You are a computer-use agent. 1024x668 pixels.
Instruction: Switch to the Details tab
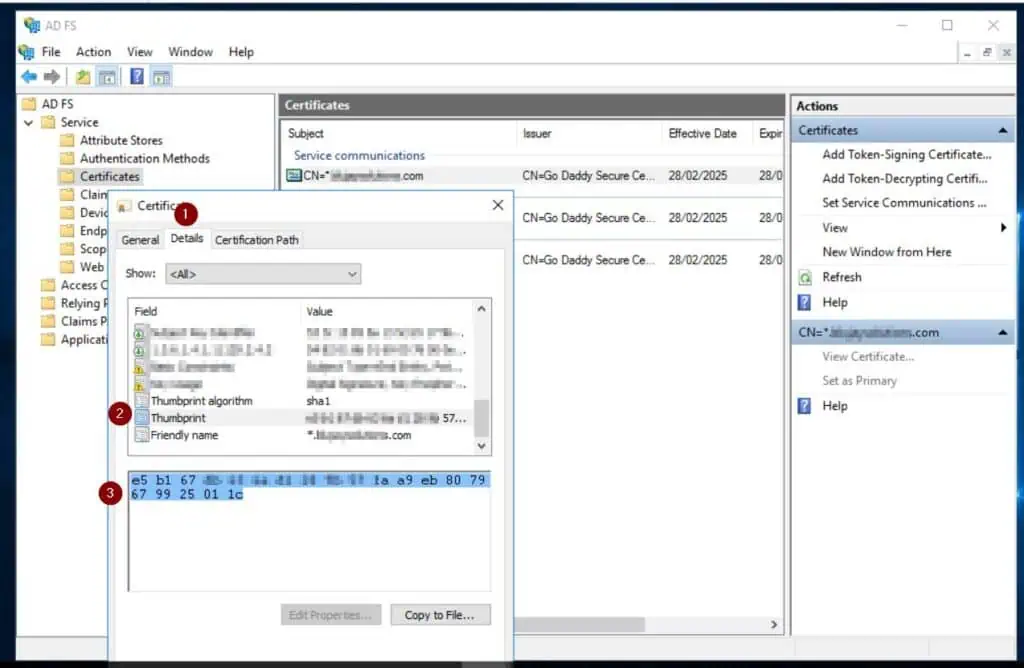point(187,238)
